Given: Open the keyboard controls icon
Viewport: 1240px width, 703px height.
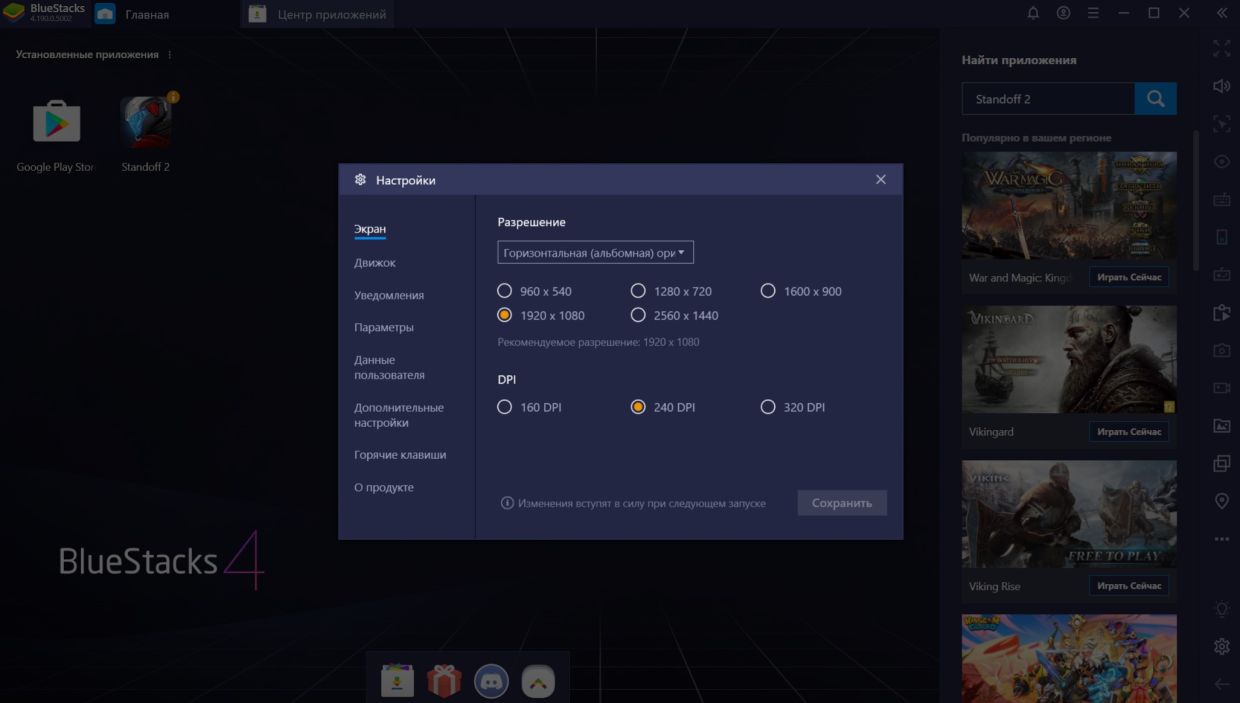Looking at the screenshot, I should pyautogui.click(x=1221, y=199).
